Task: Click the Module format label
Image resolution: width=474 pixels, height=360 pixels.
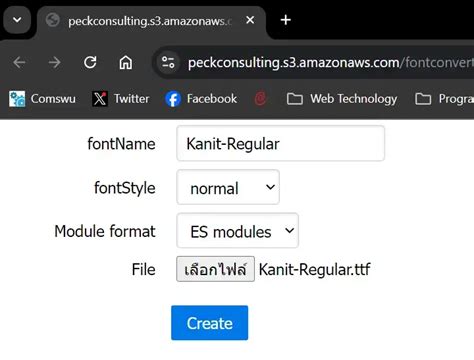Action: pos(105,231)
